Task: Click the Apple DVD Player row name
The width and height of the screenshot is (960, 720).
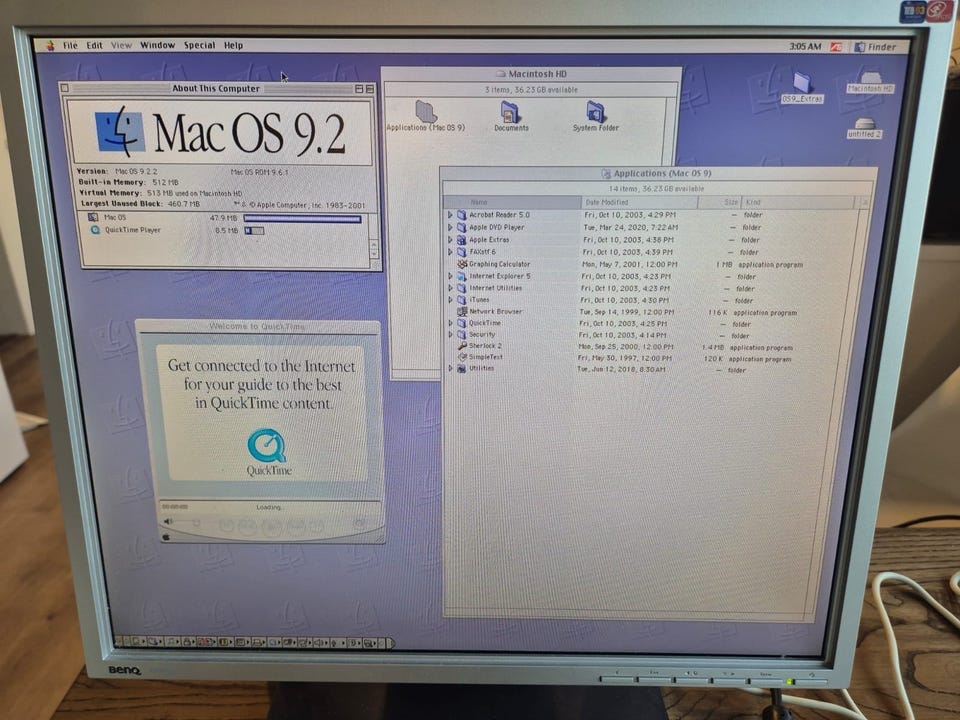Action: [497, 227]
